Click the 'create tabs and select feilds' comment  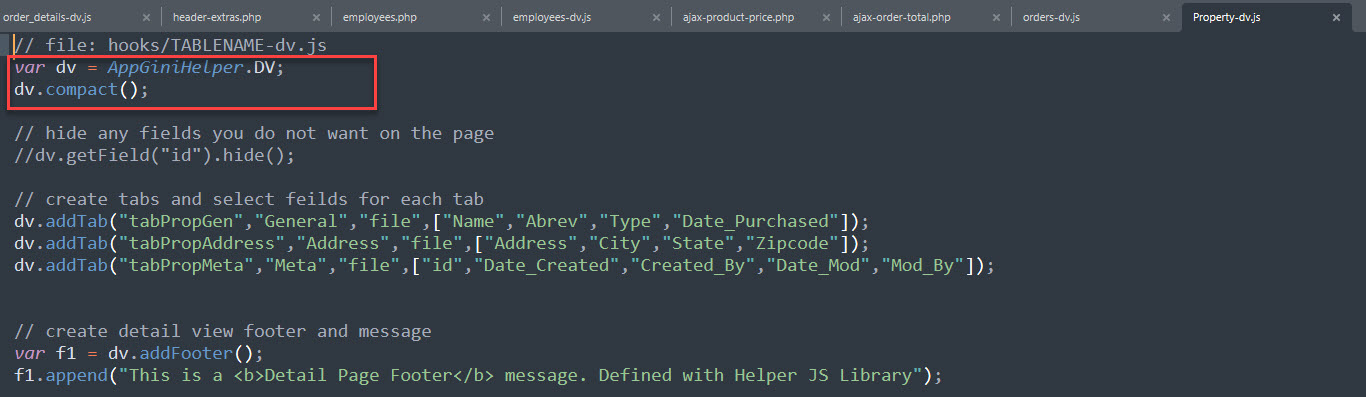point(249,199)
